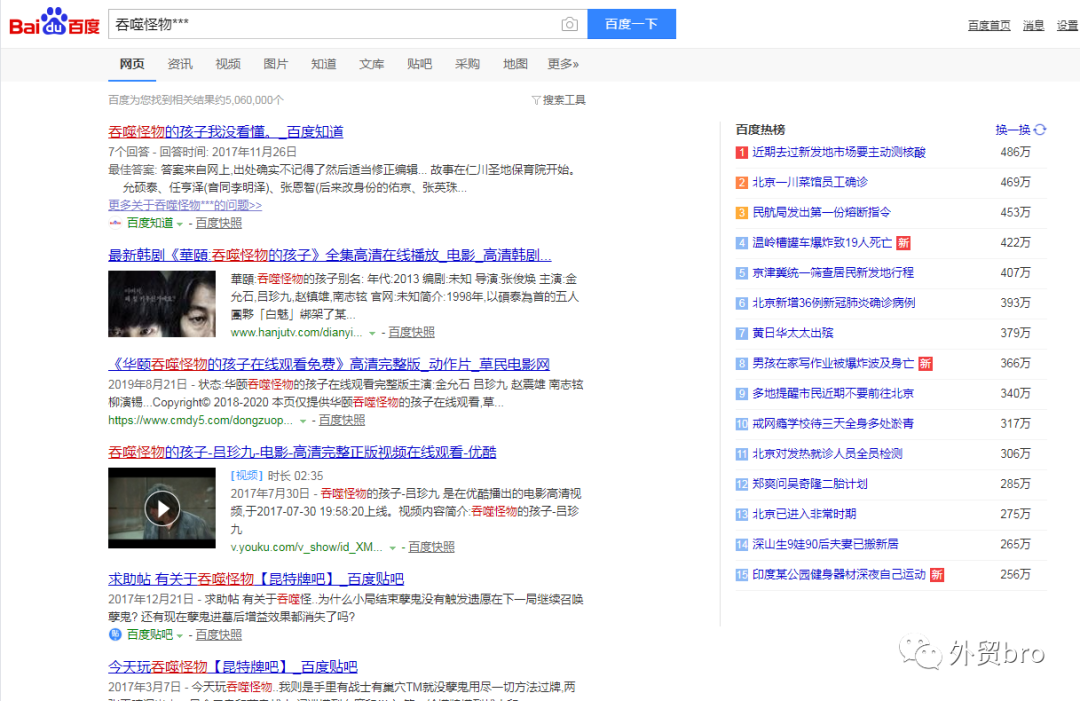Play the 吞噬怪物的孩子 video thumbnail
1080x701 pixels.
162,508
